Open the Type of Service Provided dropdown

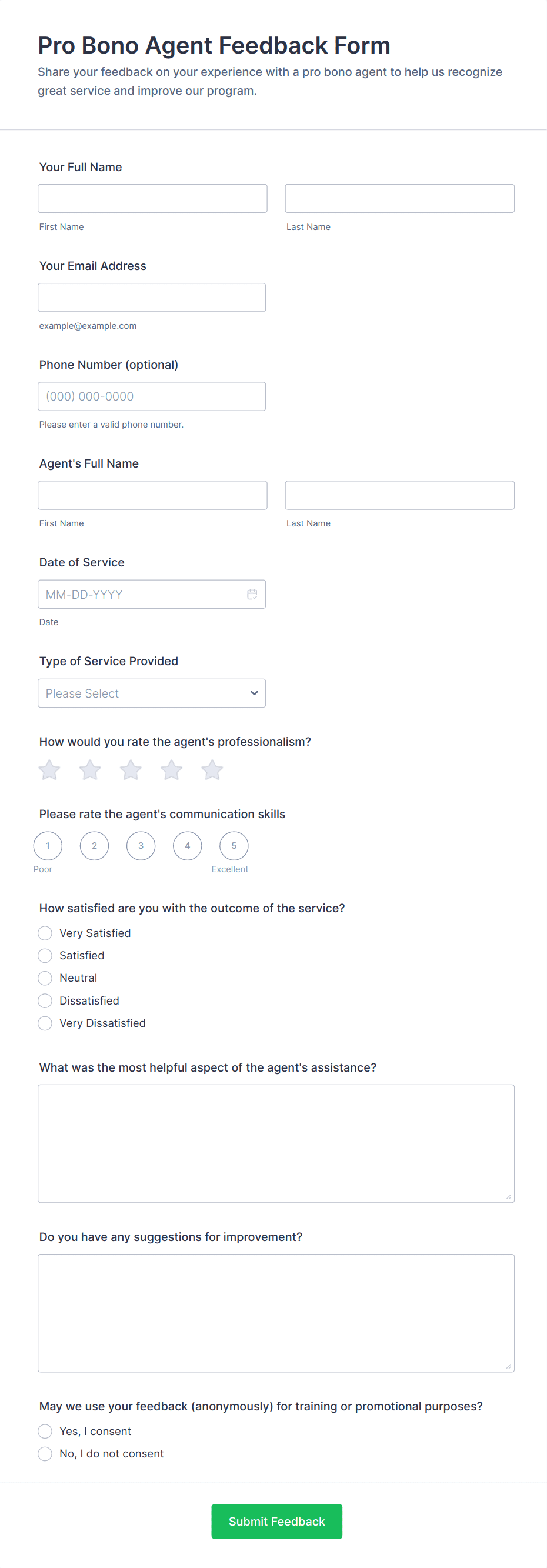(x=152, y=693)
